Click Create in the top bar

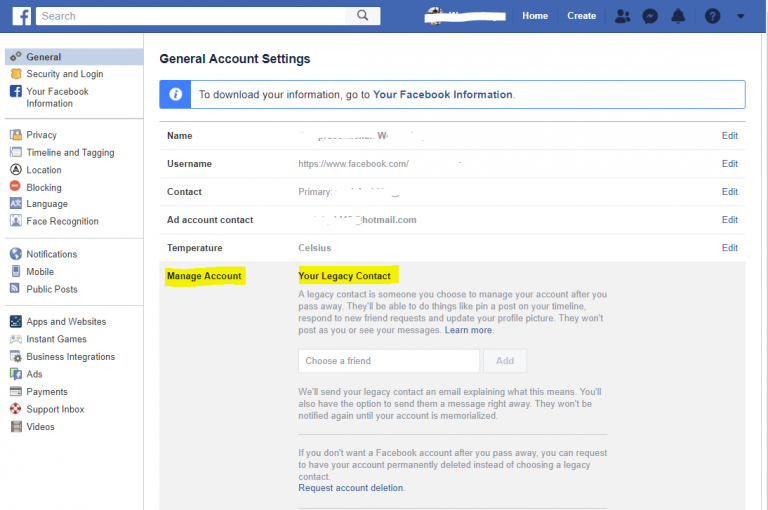pyautogui.click(x=581, y=16)
